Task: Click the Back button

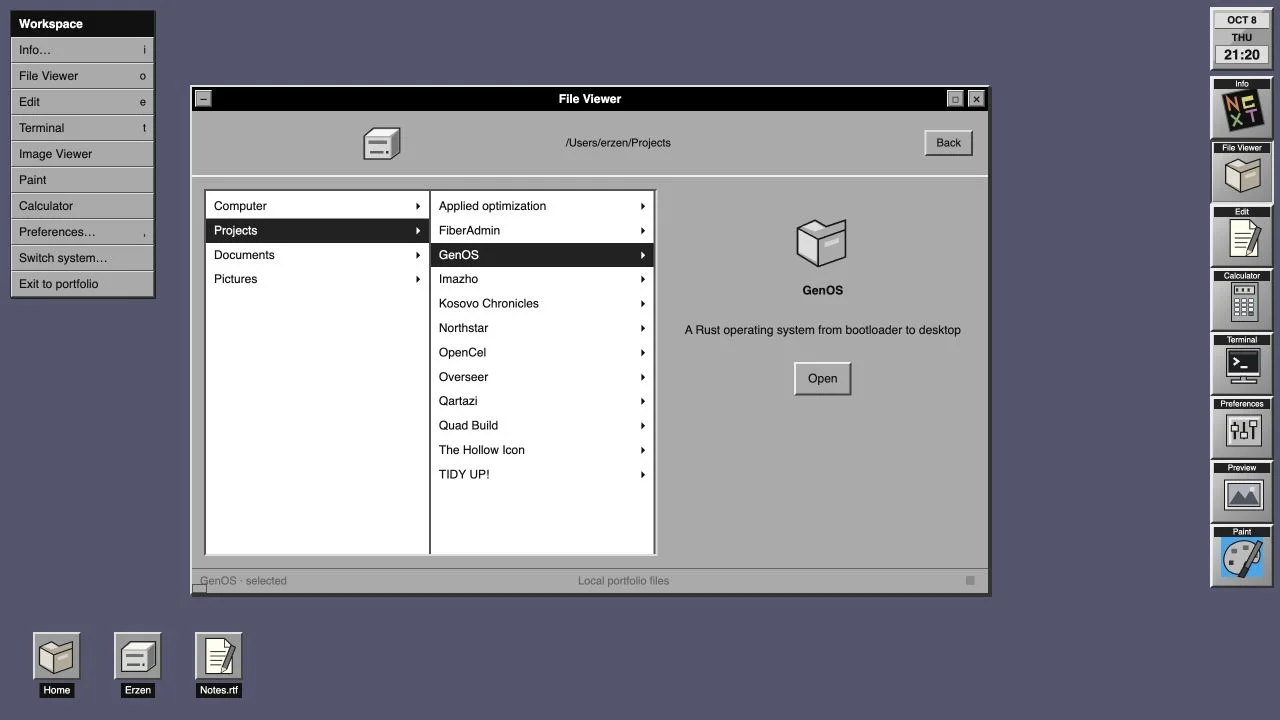Action: pos(948,143)
